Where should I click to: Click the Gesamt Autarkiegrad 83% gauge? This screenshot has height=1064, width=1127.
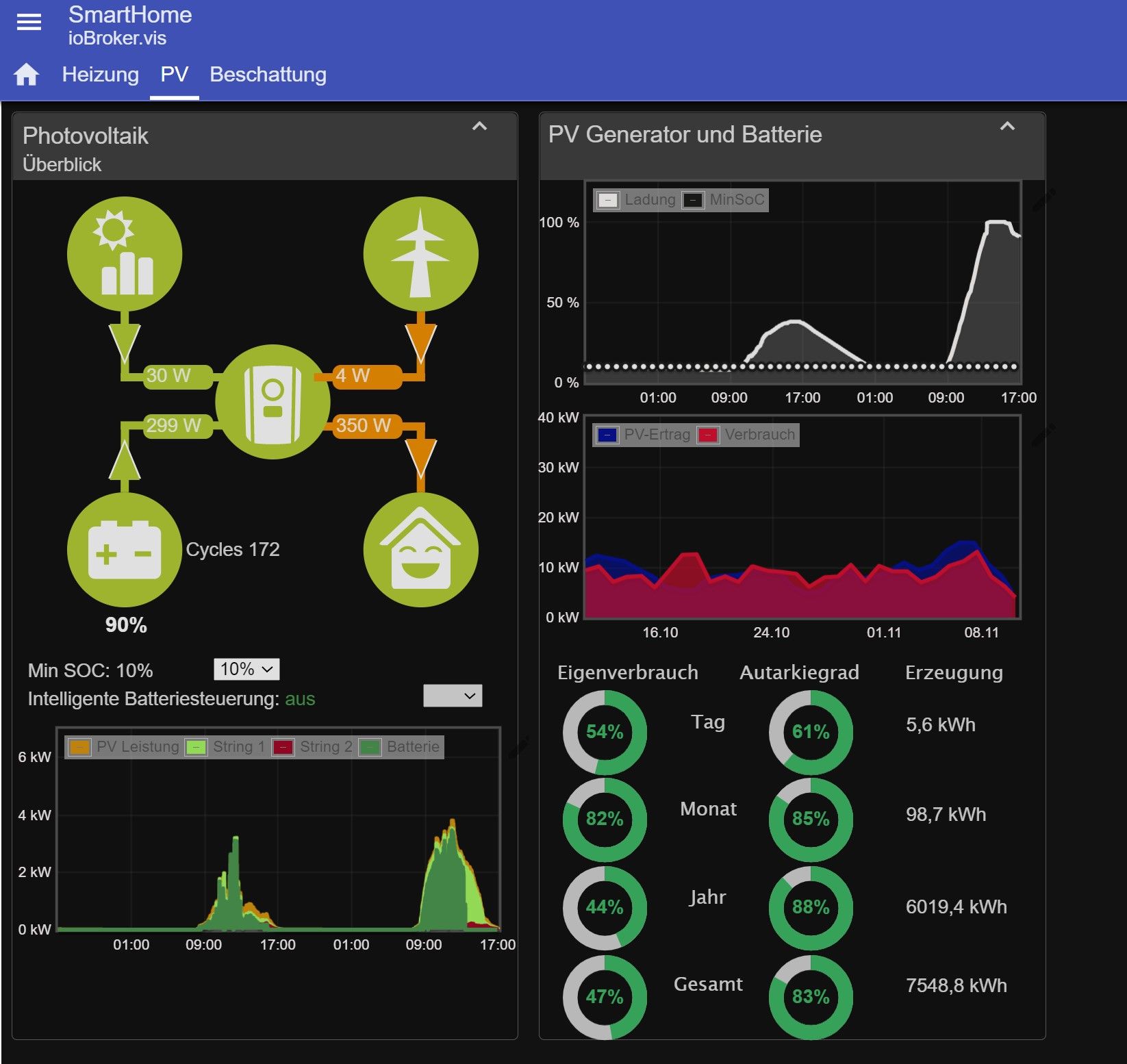click(811, 997)
